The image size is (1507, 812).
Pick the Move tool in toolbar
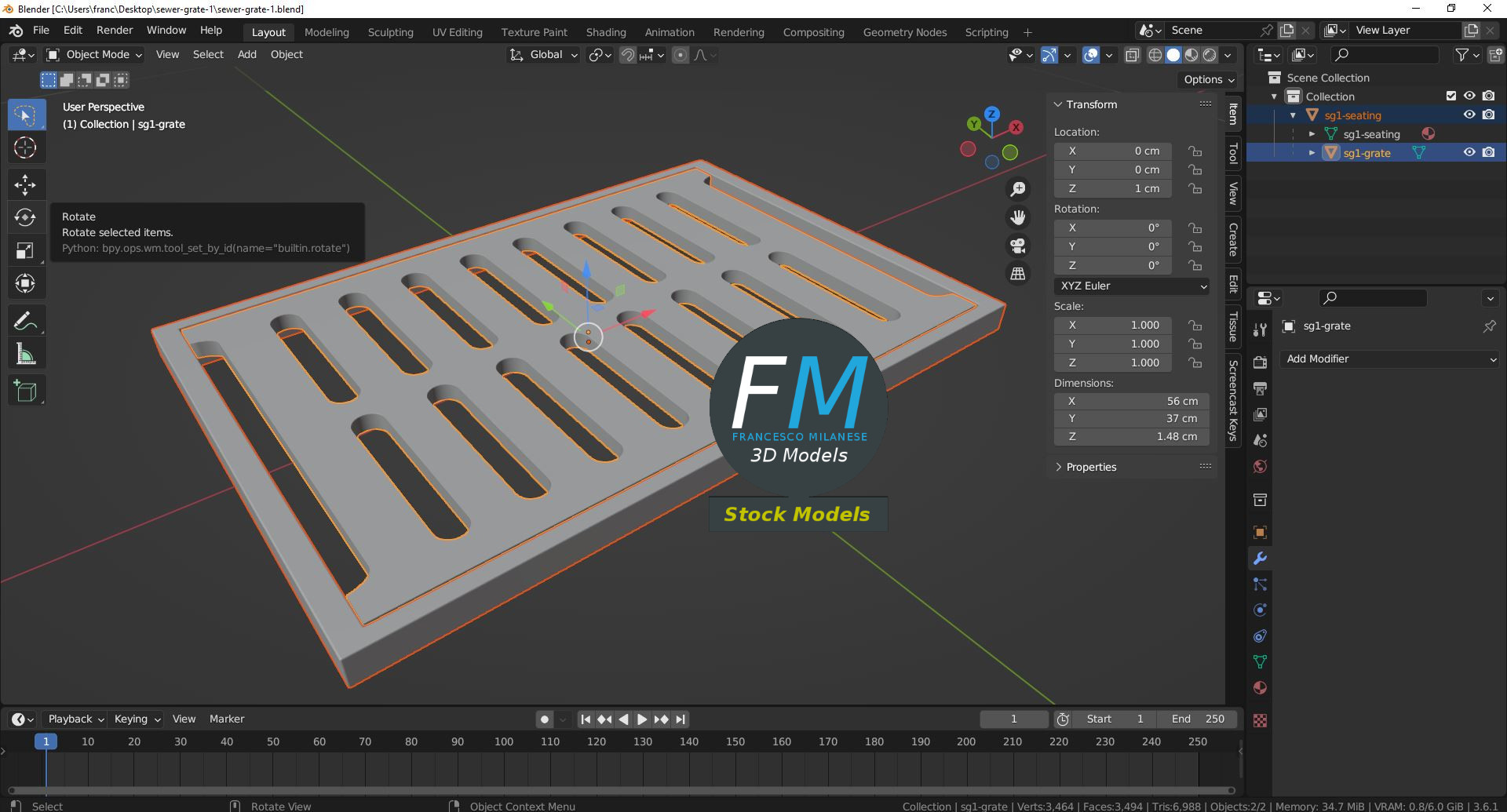coord(25,184)
